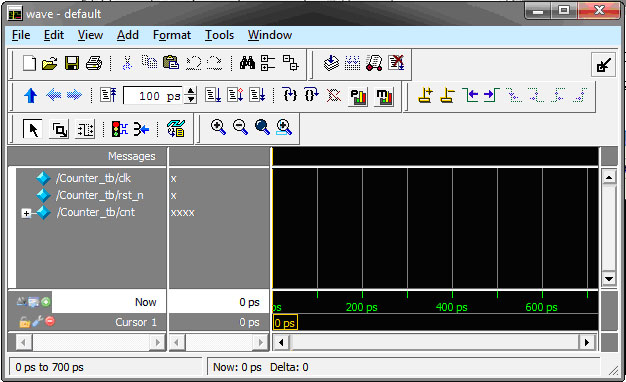This screenshot has width=626, height=382.
Task: Select the /Counter_tb/clk signal
Action: pyautogui.click(x=93, y=178)
